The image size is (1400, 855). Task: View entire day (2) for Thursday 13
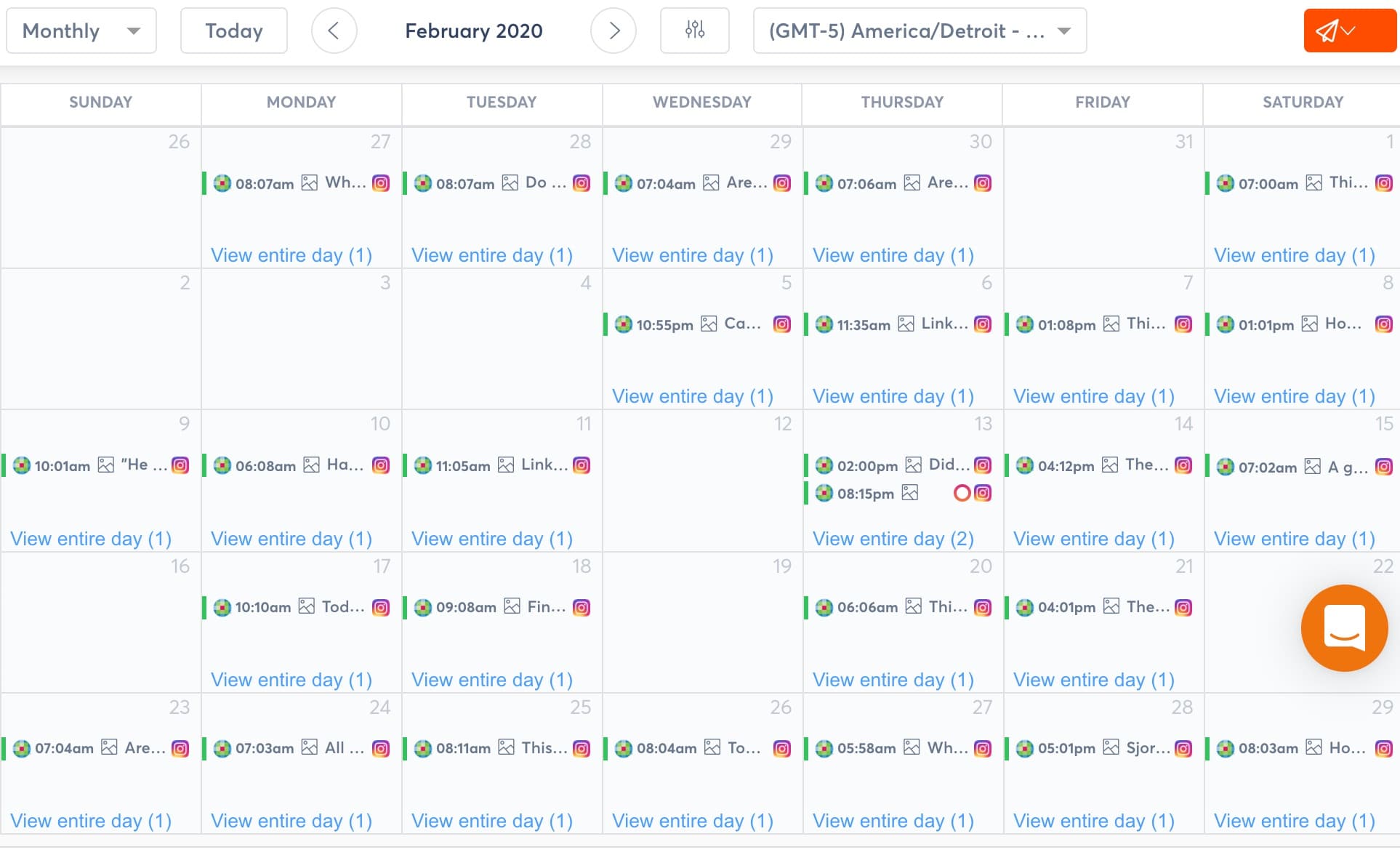(893, 539)
